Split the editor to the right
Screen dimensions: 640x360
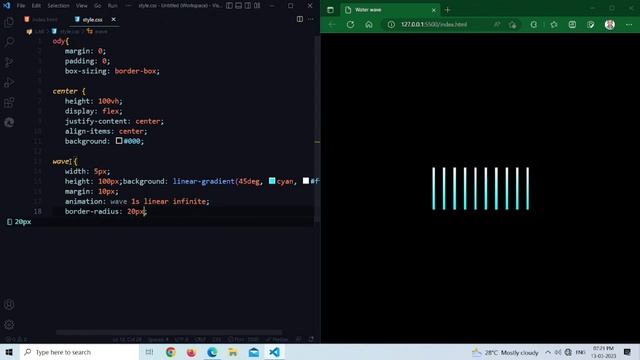300,19
